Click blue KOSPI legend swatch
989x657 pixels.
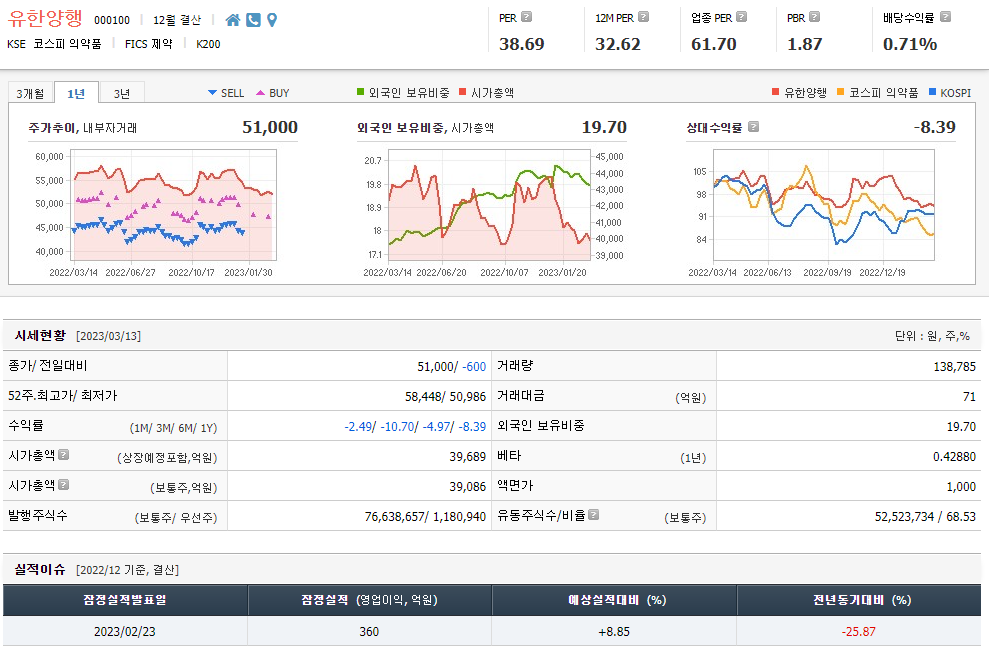click(933, 92)
